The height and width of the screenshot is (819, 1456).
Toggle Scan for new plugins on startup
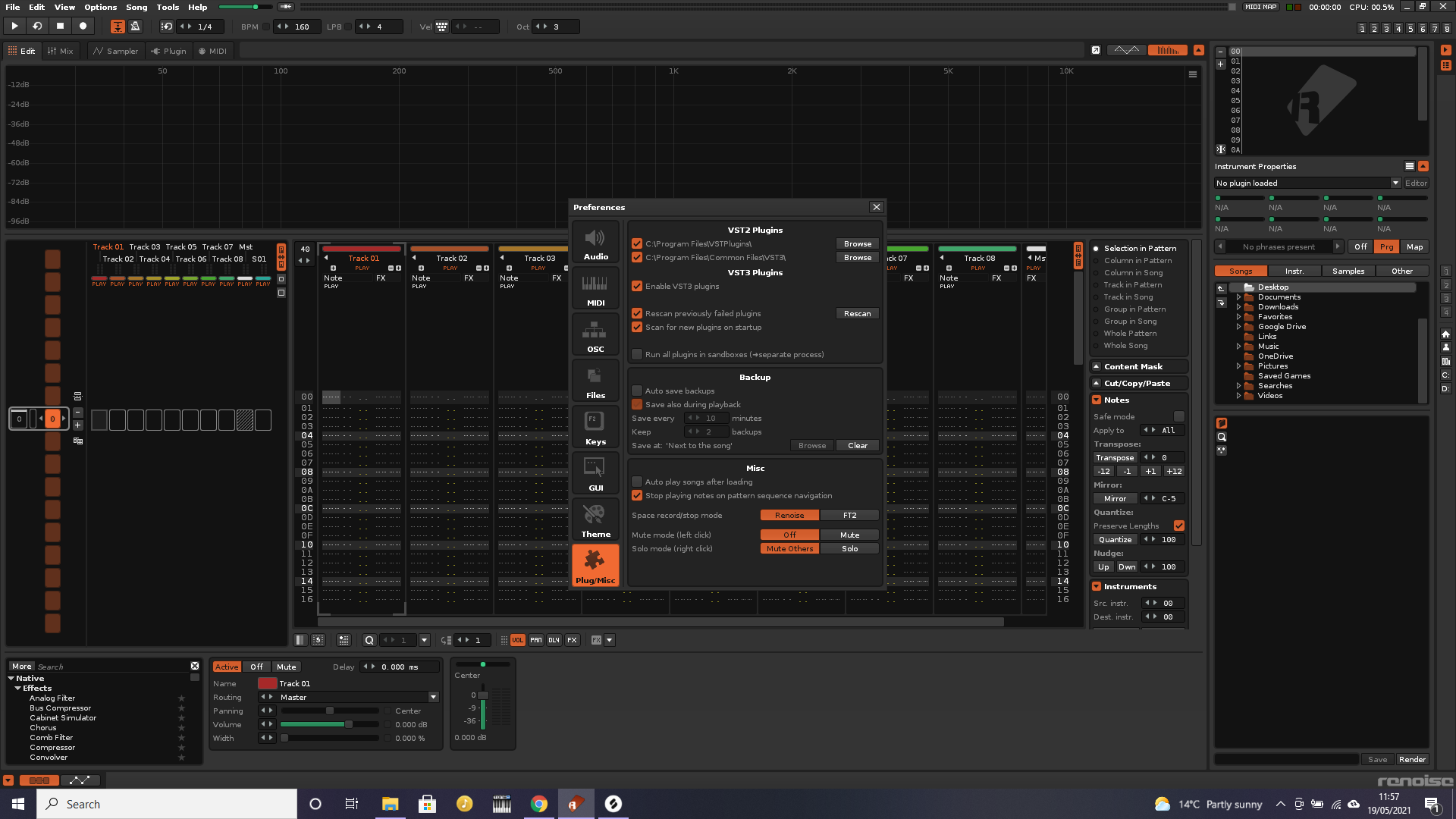(637, 328)
